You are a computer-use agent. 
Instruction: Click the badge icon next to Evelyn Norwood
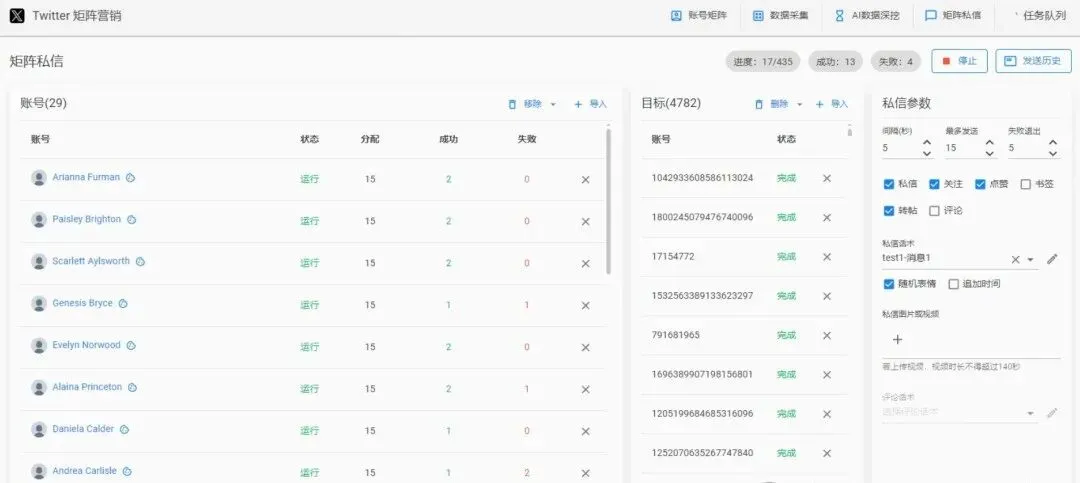point(131,345)
